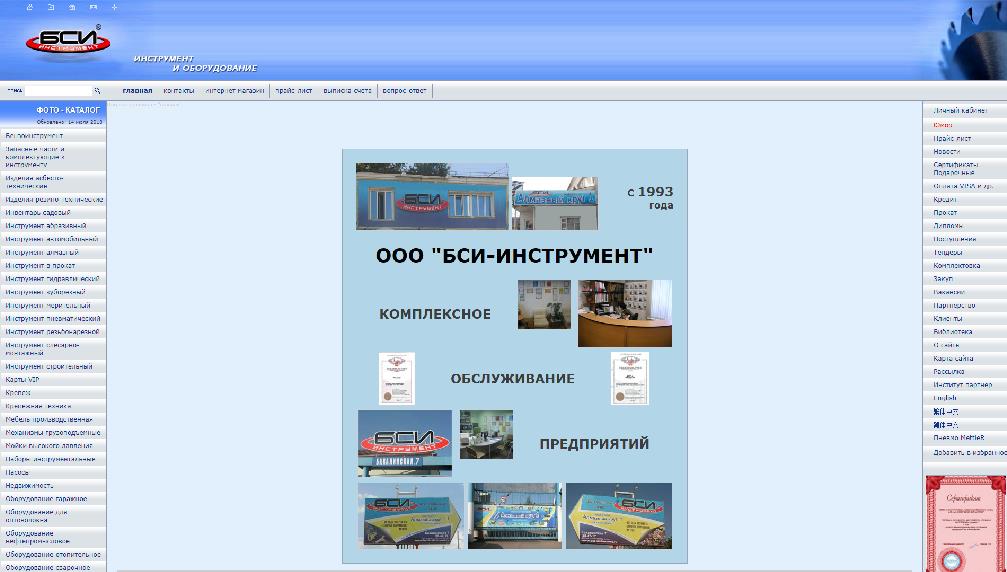Focus the site search input field
The width and height of the screenshot is (1007, 572).
click(58, 91)
